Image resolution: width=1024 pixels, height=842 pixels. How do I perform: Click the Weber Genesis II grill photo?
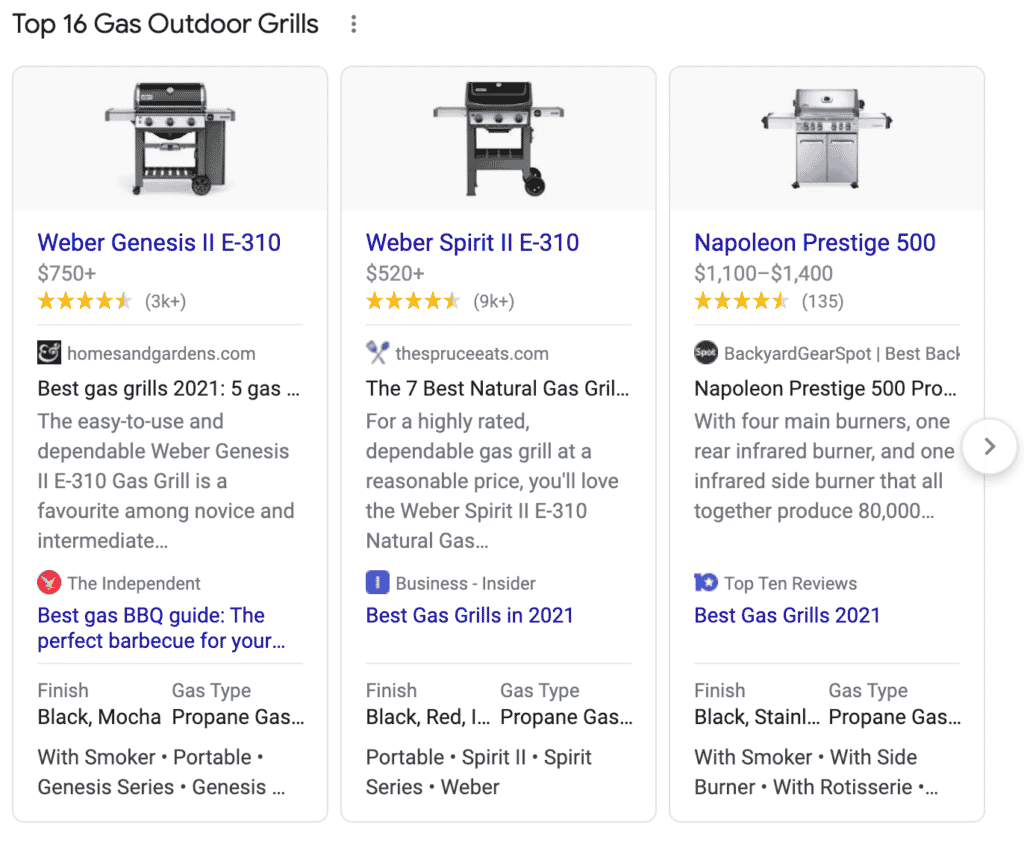coord(169,138)
